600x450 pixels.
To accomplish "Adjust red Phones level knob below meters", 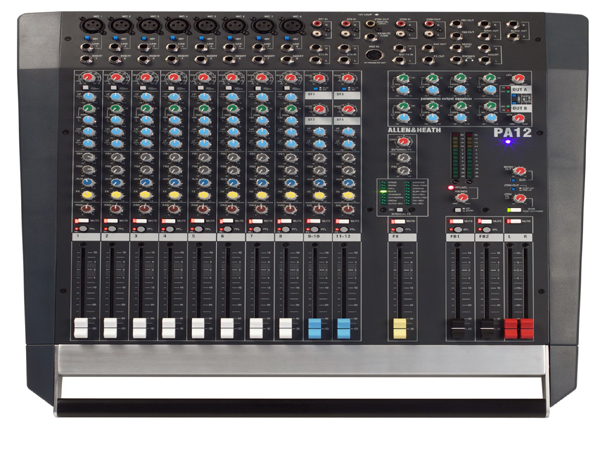I will click(462, 198).
